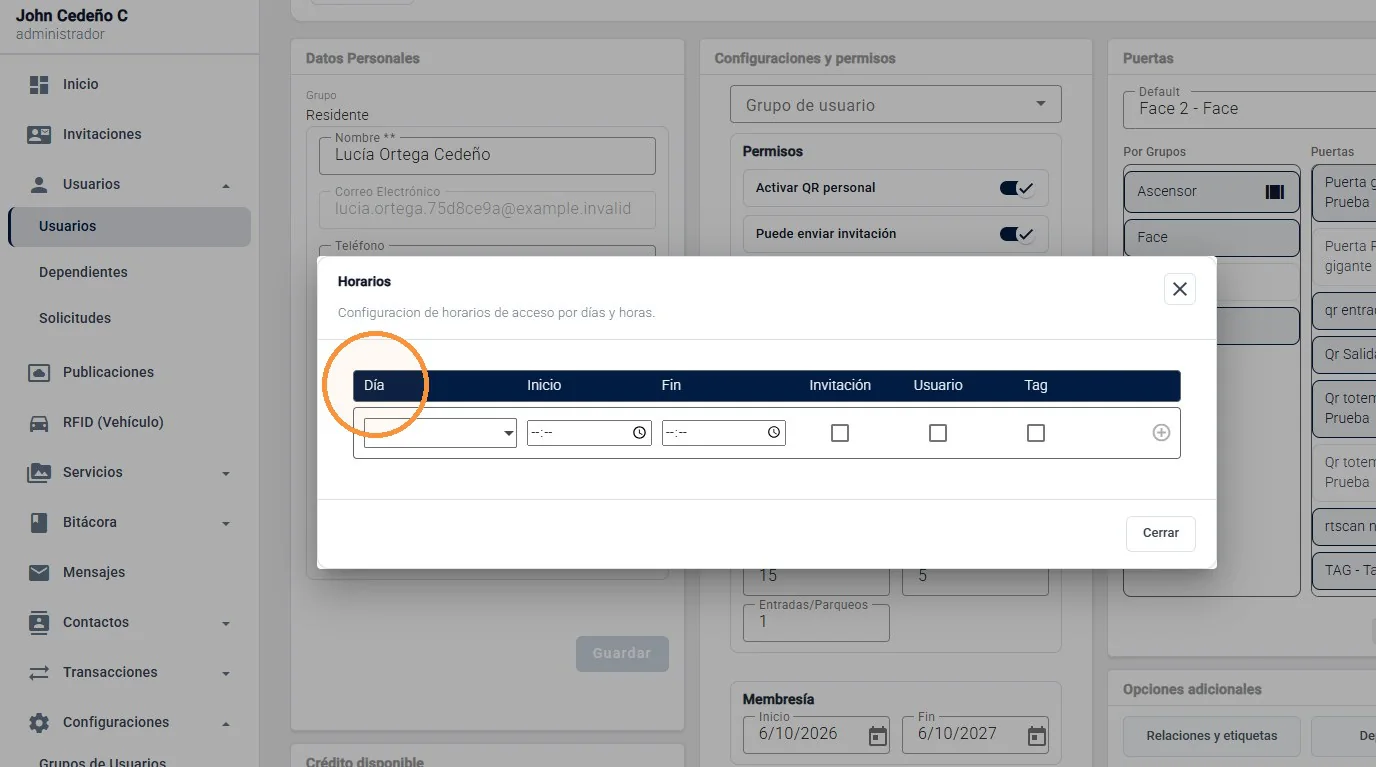
Task: Click the Inicio dashboard icon in sidebar
Action: coord(39,84)
